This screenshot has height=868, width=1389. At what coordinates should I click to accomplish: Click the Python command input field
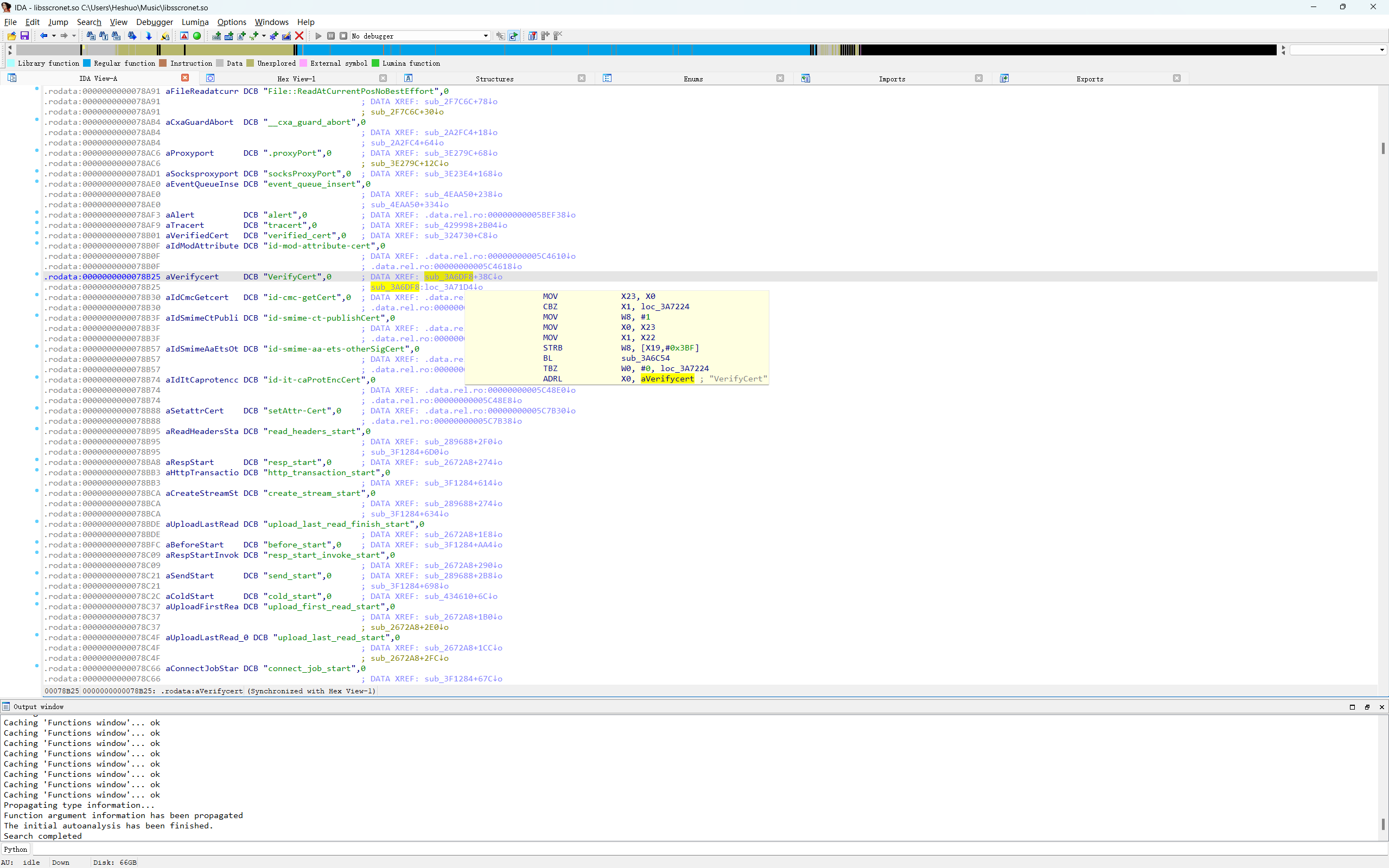pyautogui.click(x=689, y=849)
